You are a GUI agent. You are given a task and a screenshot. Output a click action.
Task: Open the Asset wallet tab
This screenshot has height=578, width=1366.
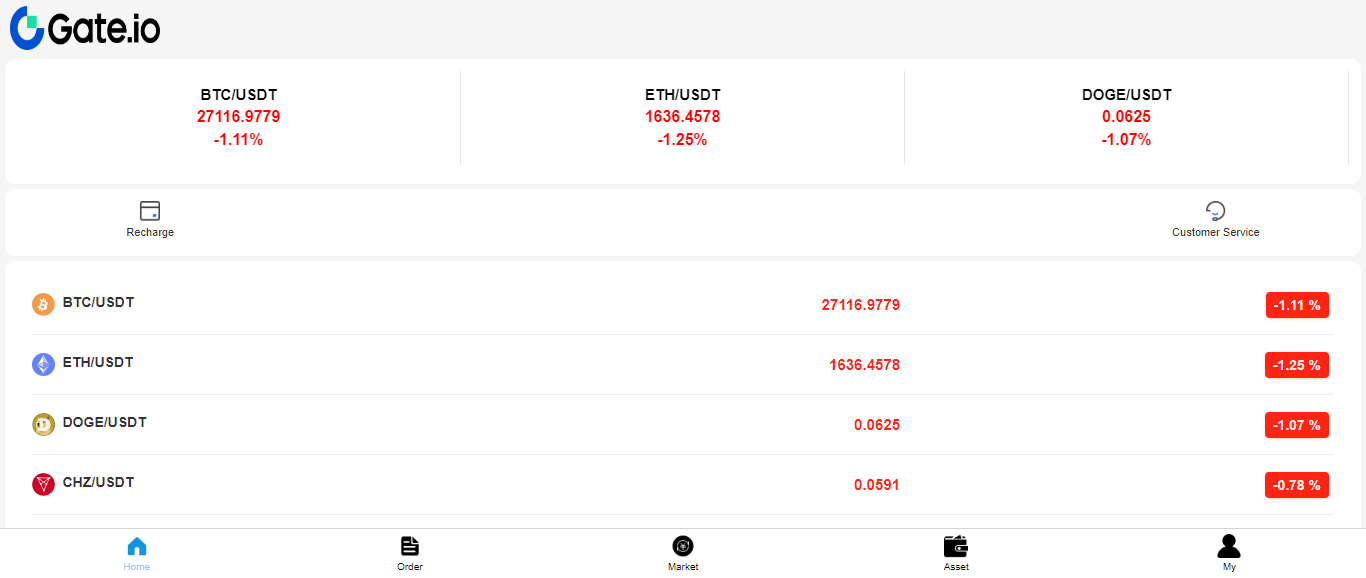coord(956,553)
